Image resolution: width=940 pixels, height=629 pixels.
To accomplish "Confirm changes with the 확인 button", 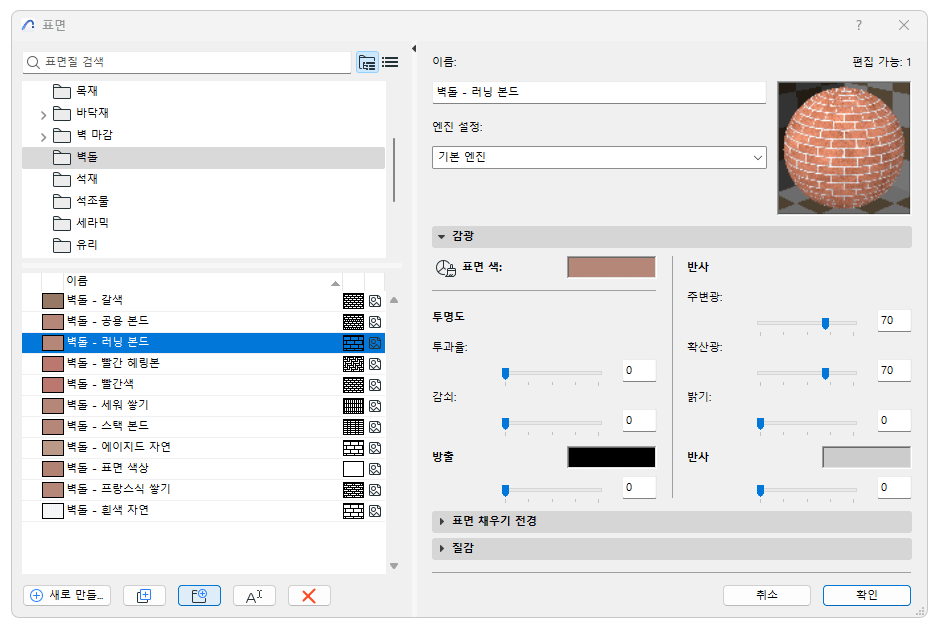I will click(x=866, y=595).
